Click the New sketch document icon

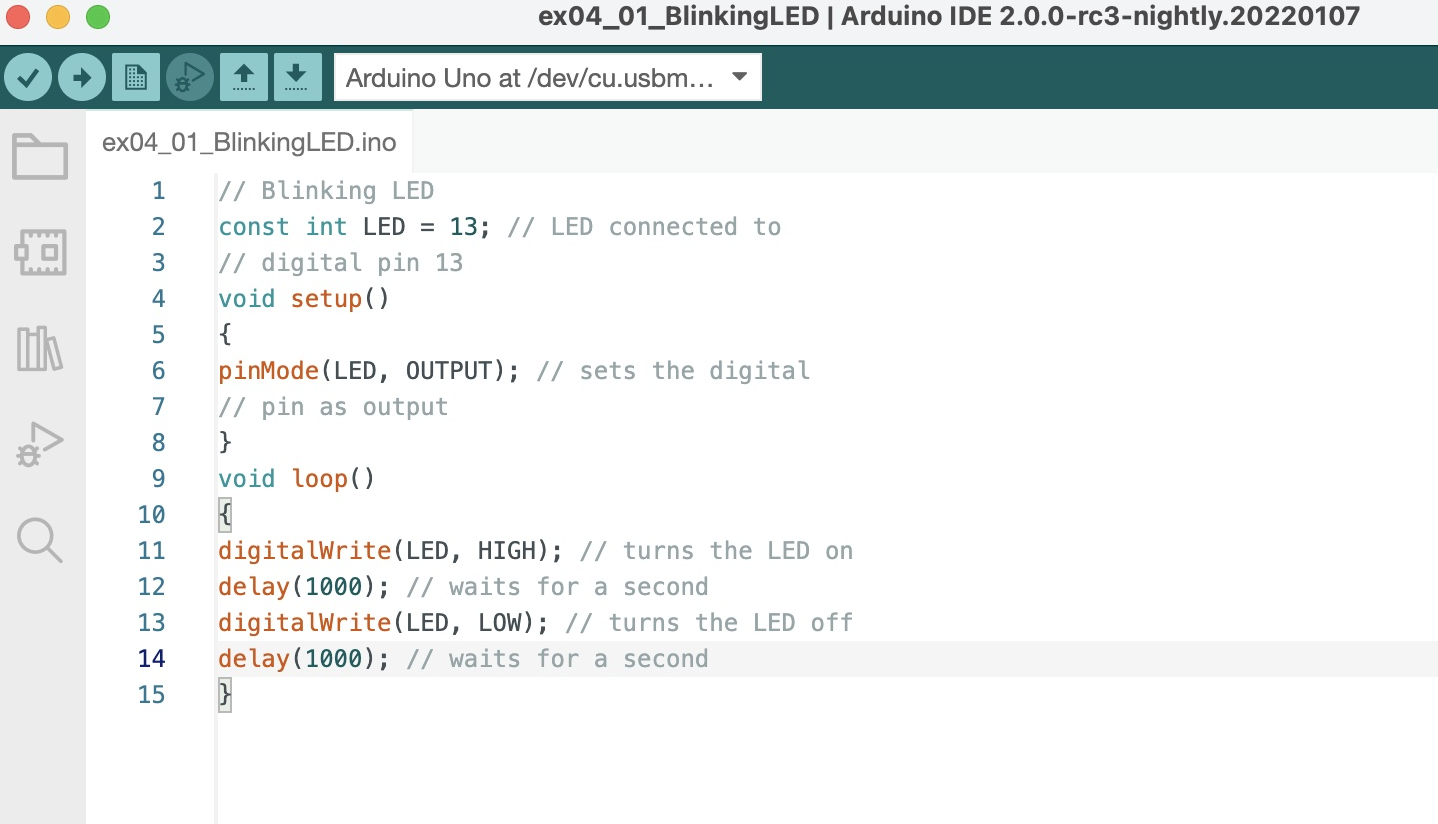point(136,77)
